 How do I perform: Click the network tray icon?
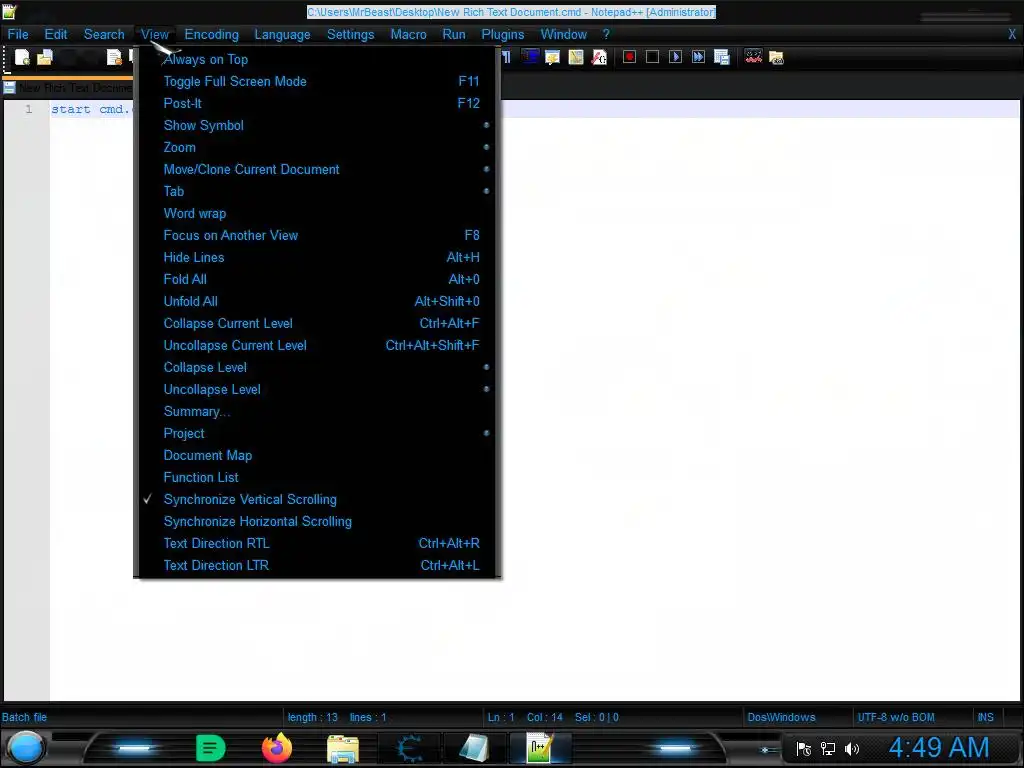(827, 749)
